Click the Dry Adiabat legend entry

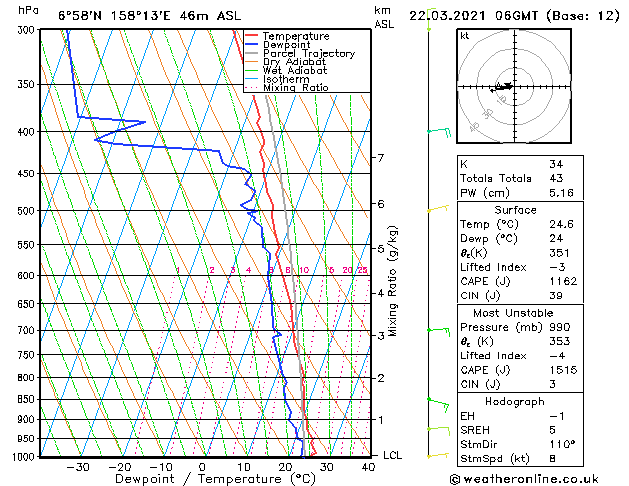(x=294, y=62)
